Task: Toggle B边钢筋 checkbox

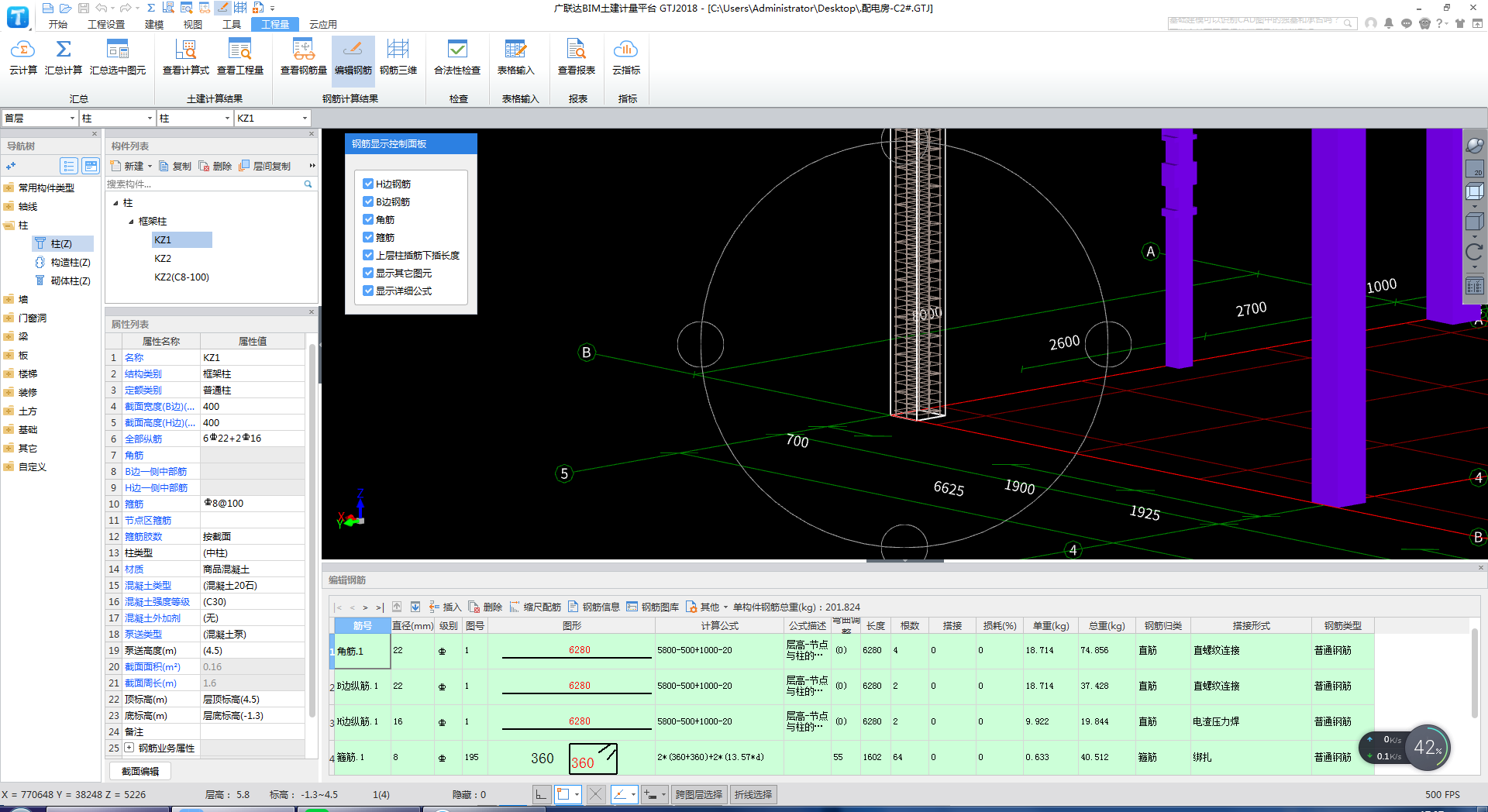Action: [368, 201]
